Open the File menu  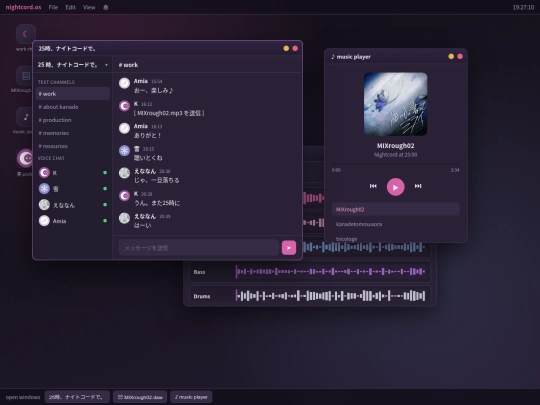point(53,7)
